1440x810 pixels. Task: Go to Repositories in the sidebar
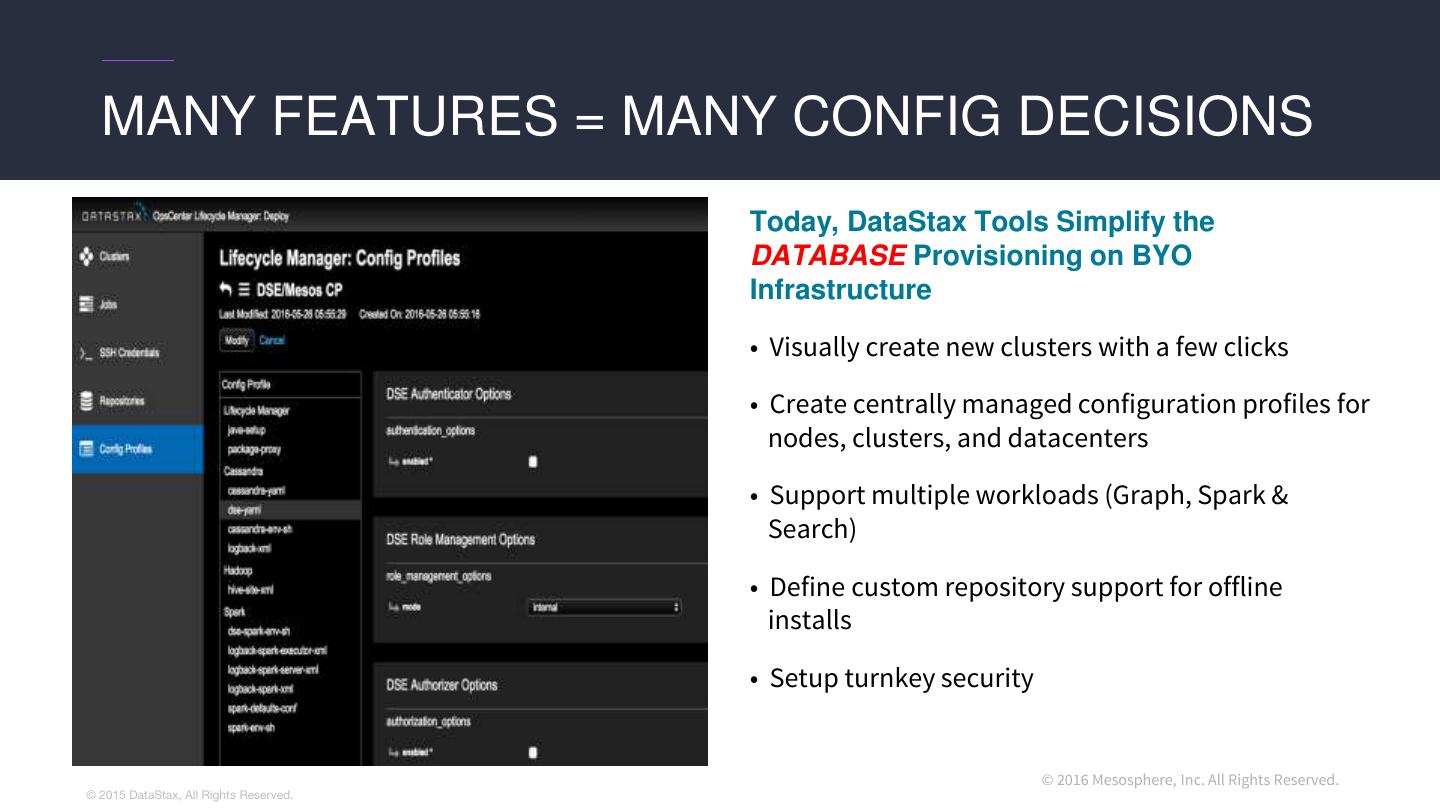122,401
